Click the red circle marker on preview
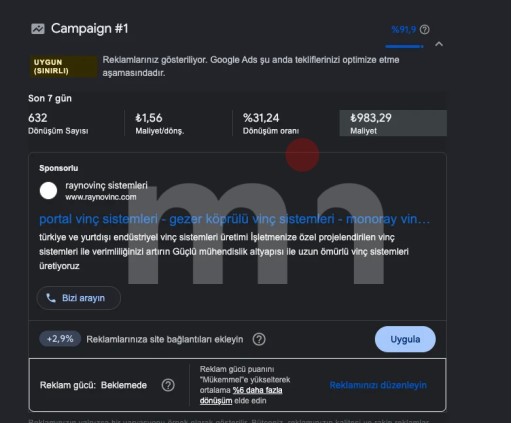 tap(302, 155)
